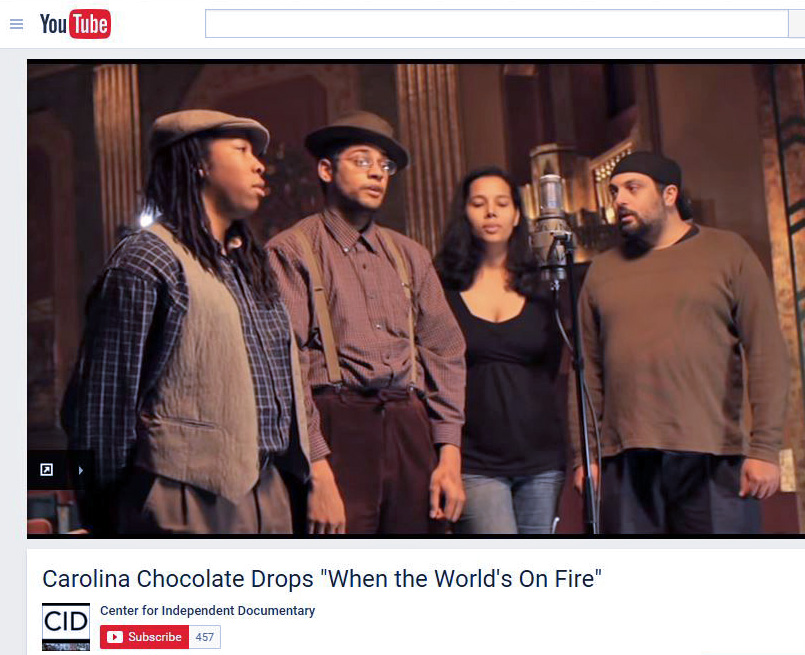The height and width of the screenshot is (655, 805).
Task: Click the man in brown sweater in video
Action: pyautogui.click(x=683, y=344)
